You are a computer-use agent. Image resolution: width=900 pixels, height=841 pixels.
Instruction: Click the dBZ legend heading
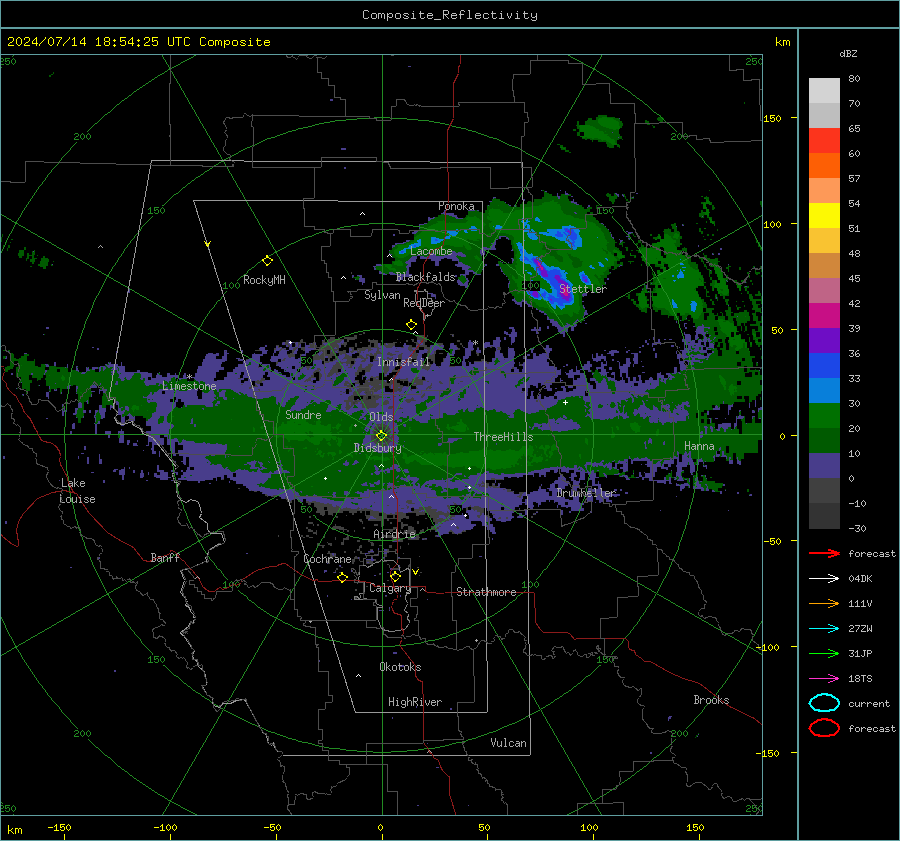(848, 53)
